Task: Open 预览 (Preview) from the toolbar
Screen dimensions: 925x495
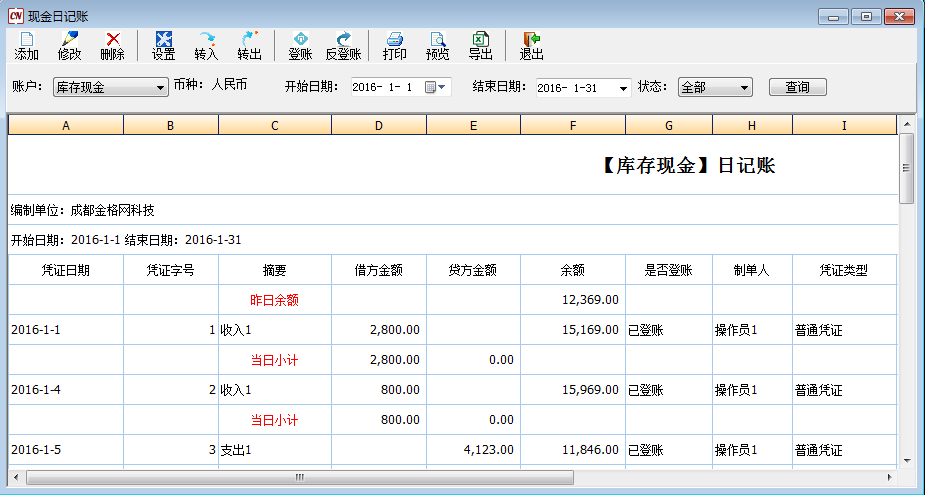Action: point(437,45)
